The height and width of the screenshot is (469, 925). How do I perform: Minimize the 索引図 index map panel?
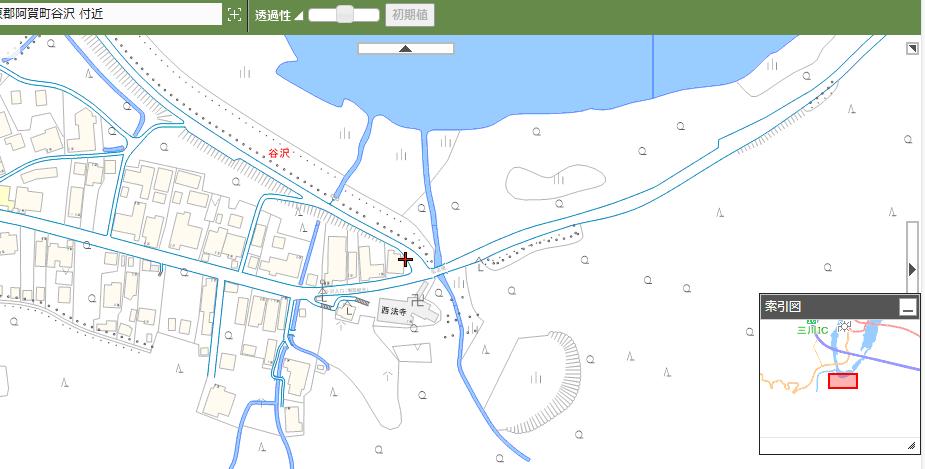pos(907,308)
